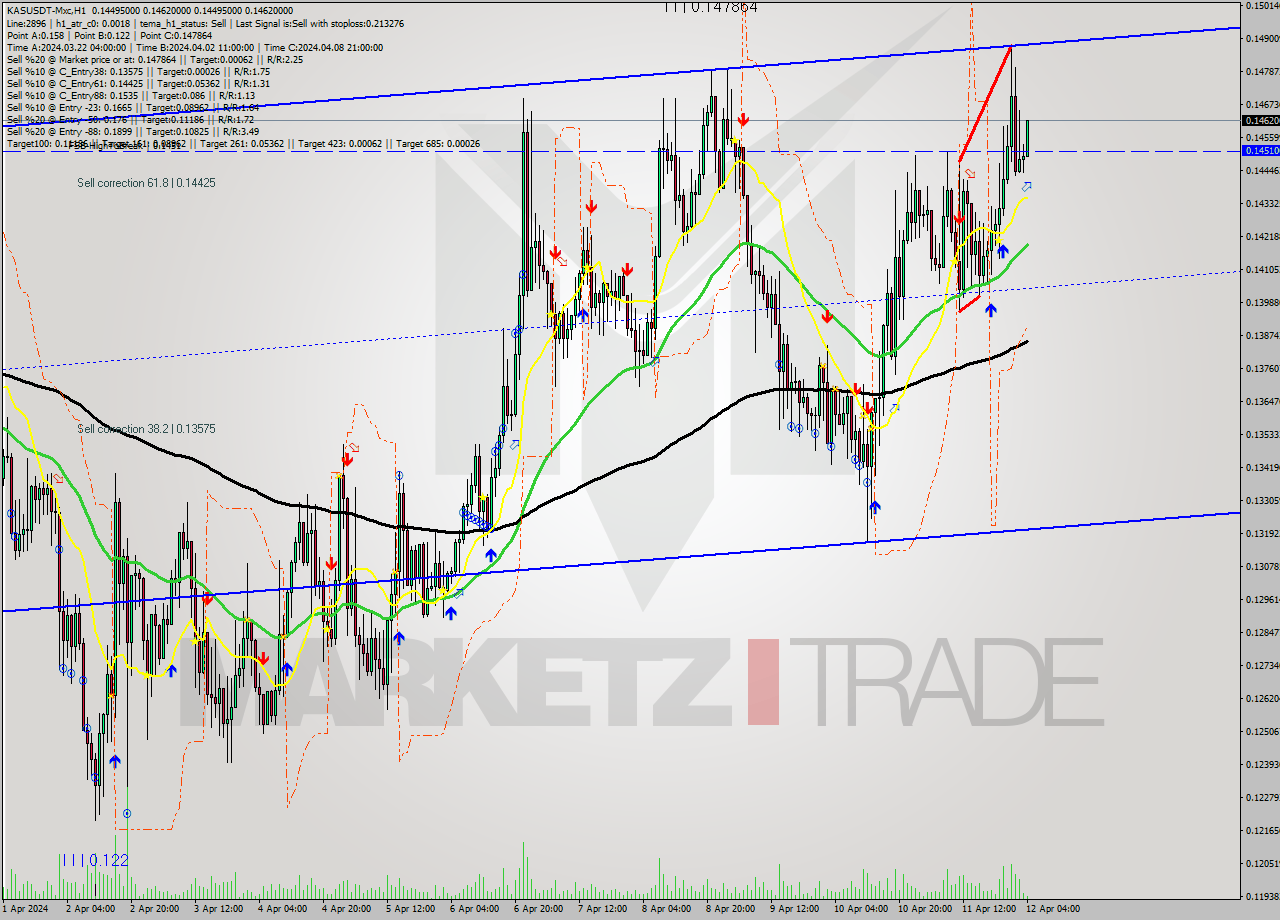Click the '12 Apr 04:00' time label

[x=1052, y=909]
